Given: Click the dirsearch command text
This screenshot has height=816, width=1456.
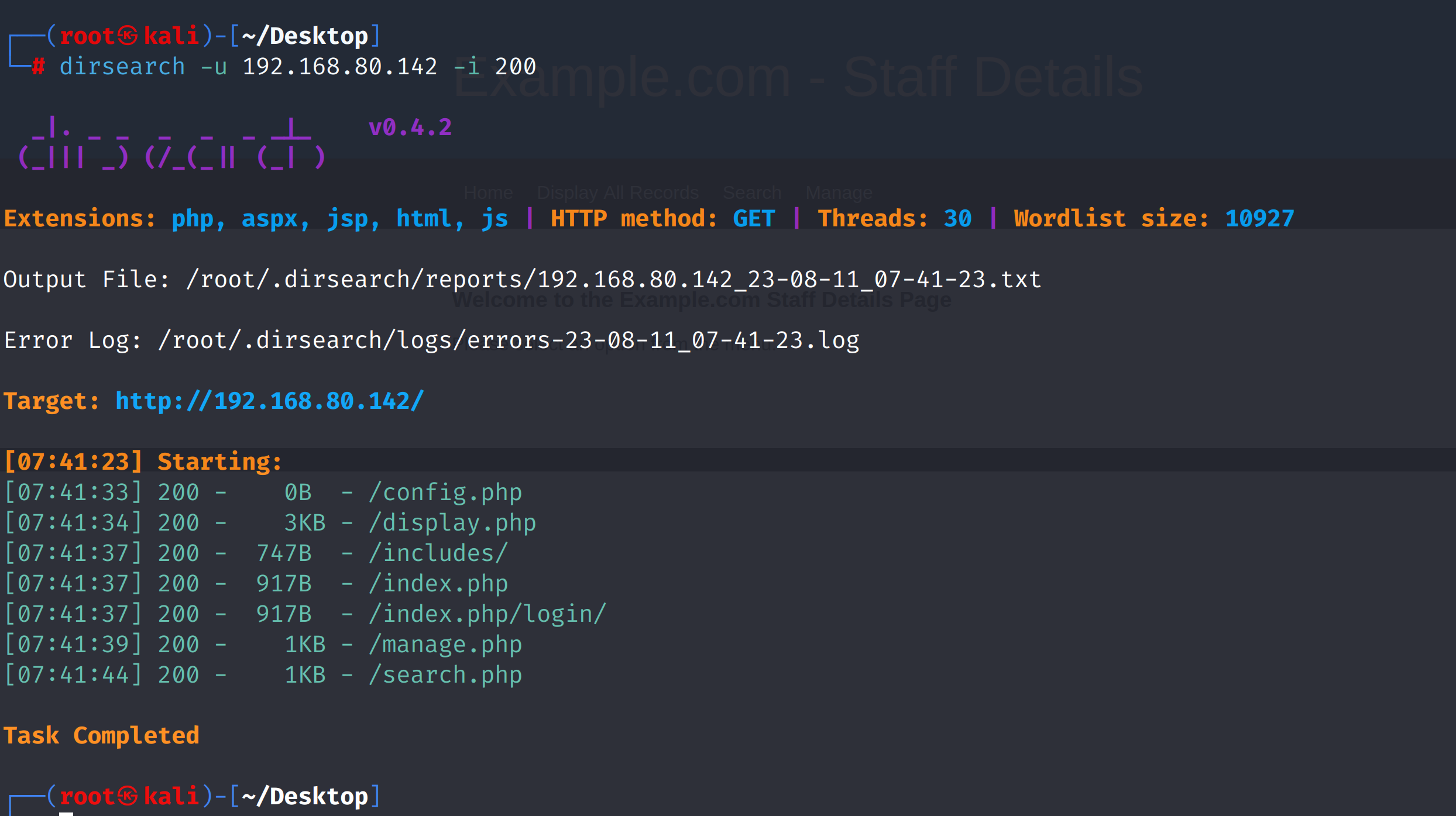Looking at the screenshot, I should pos(122,67).
